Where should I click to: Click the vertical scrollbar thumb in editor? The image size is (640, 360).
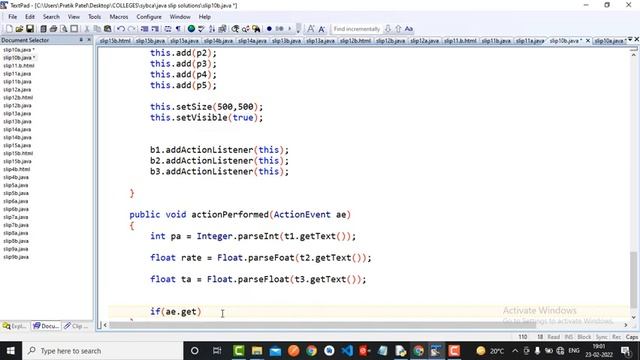pos(633,280)
